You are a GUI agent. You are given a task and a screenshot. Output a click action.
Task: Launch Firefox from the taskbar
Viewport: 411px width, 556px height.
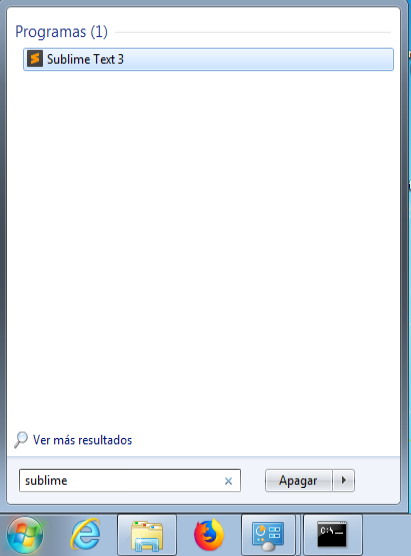(209, 535)
